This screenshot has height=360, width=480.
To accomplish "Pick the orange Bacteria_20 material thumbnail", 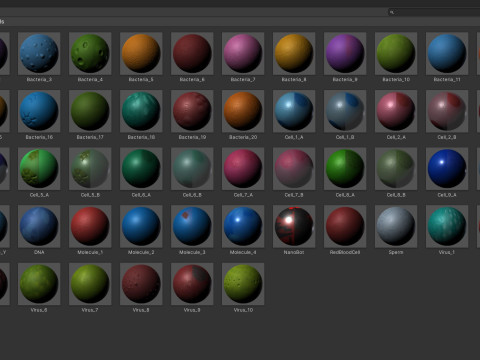I will coord(243,111).
